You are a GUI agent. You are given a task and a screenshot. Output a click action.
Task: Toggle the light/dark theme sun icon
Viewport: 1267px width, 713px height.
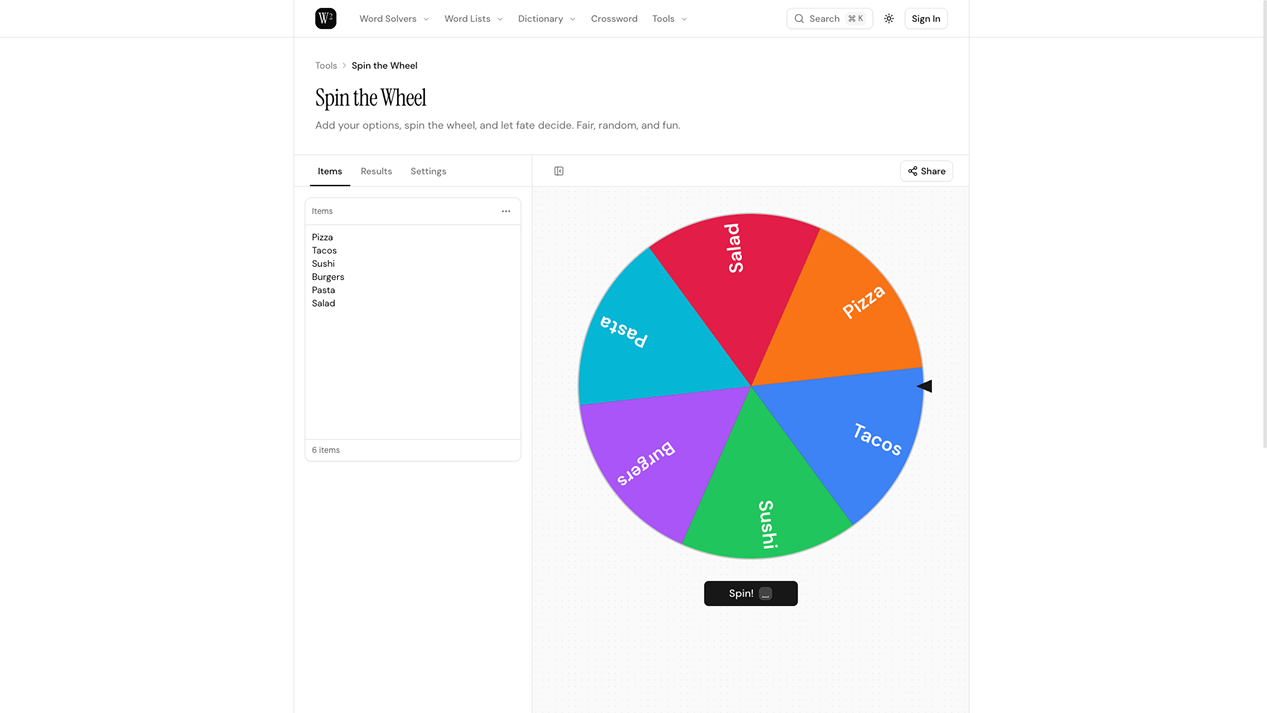(889, 19)
